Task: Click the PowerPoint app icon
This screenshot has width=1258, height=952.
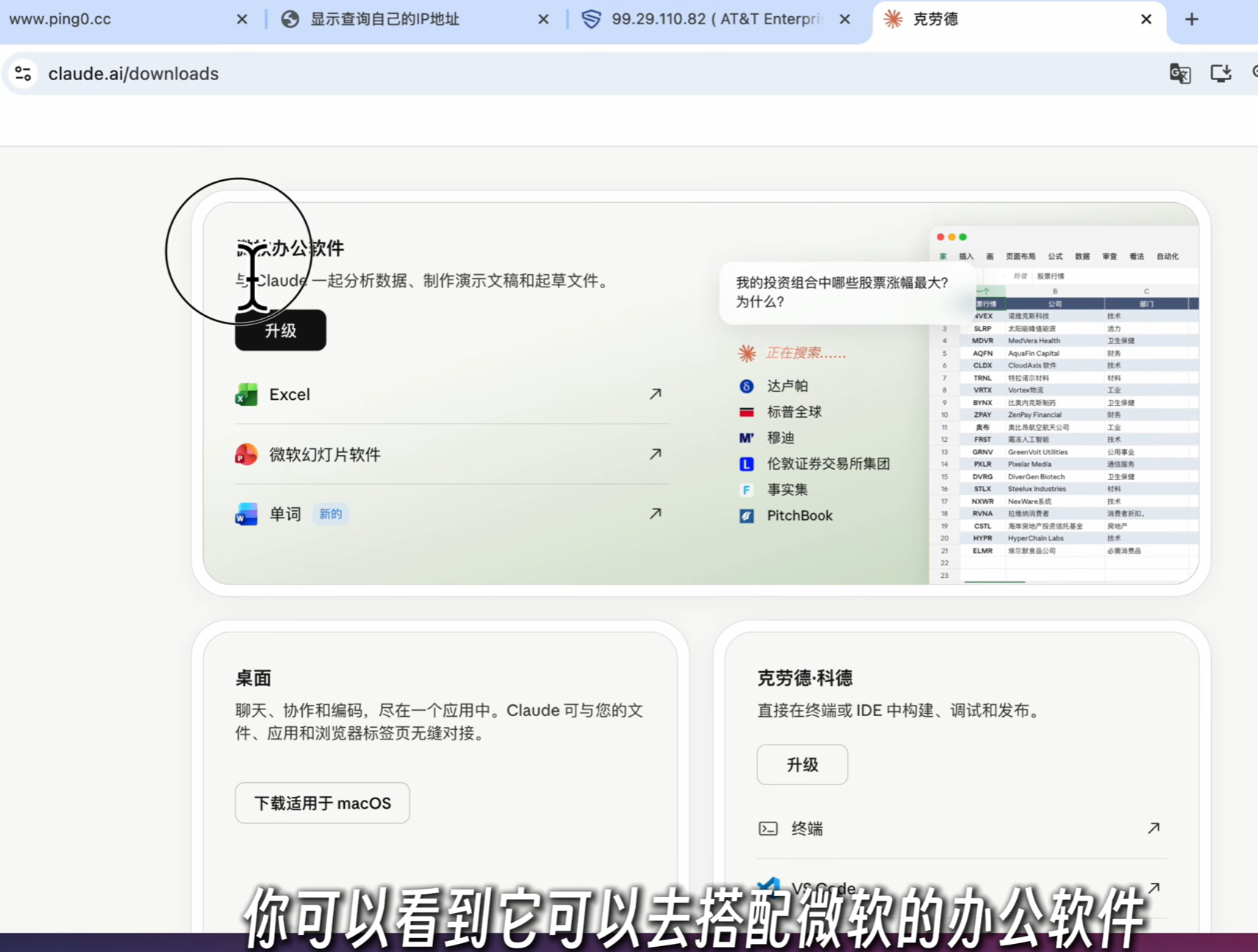Action: pos(246,454)
